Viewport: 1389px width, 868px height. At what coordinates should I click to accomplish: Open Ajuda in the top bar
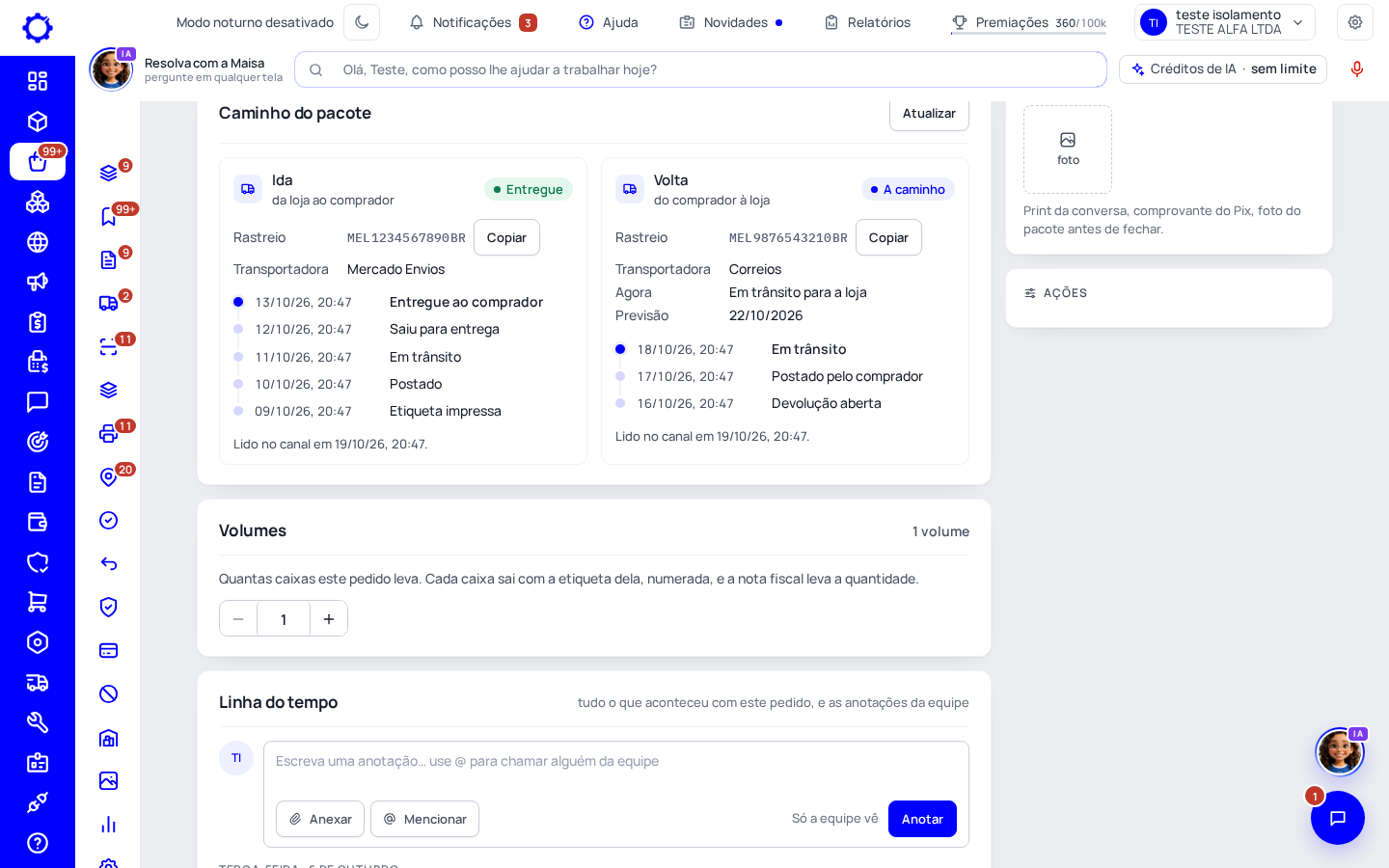609,22
